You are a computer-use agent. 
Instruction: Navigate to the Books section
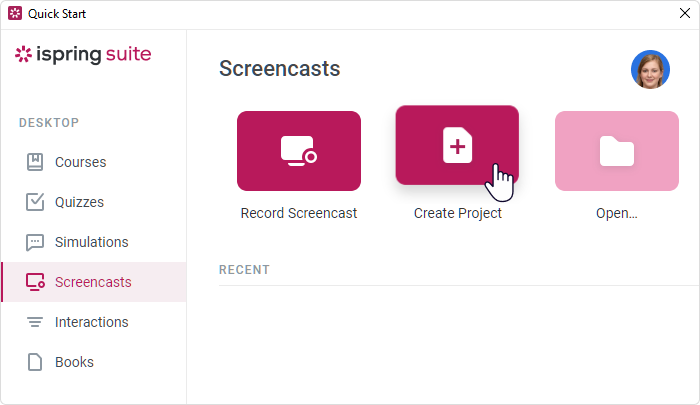[x=74, y=362]
